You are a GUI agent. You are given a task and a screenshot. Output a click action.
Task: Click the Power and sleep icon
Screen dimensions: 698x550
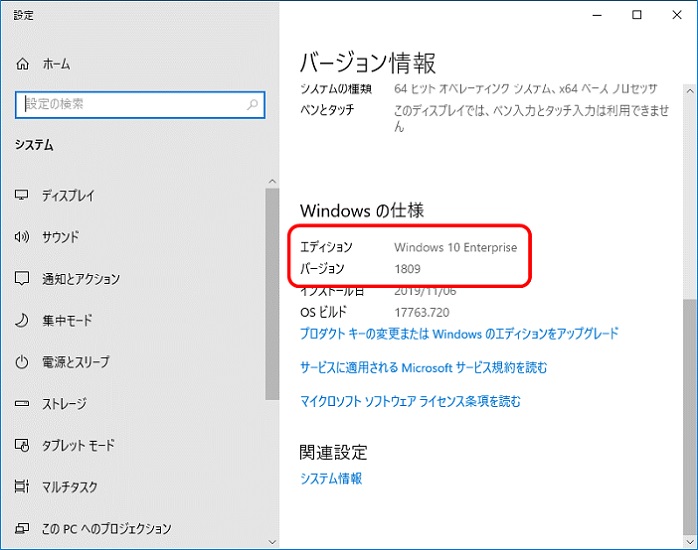coord(22,362)
